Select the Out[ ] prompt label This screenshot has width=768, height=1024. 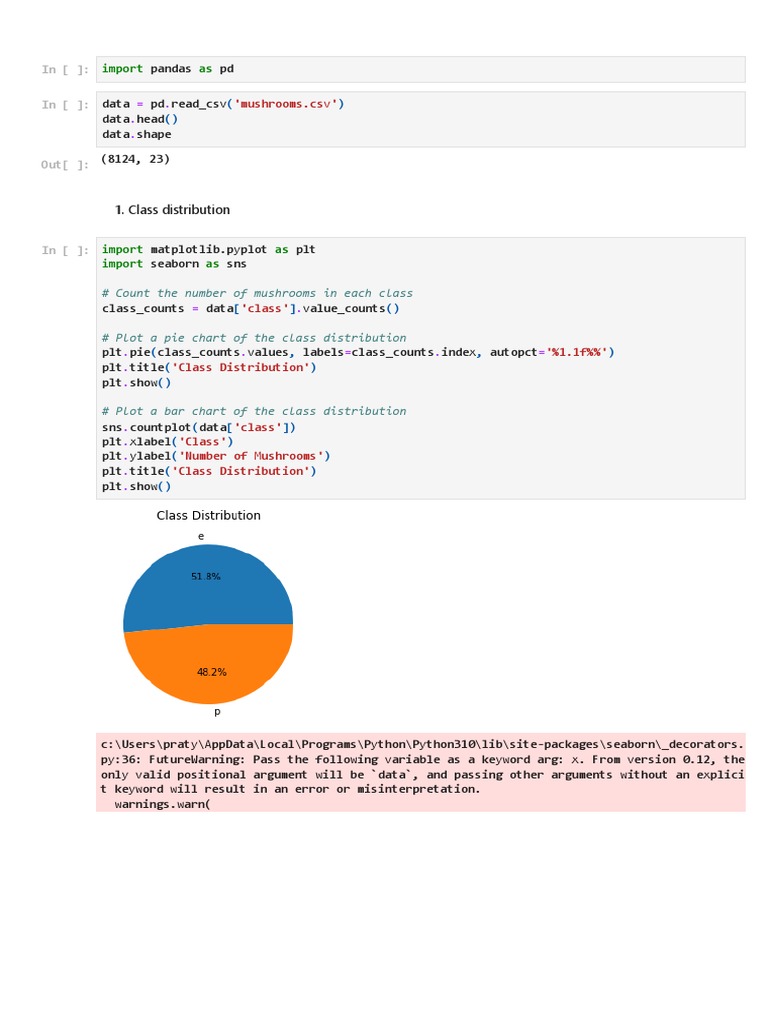click(x=65, y=164)
